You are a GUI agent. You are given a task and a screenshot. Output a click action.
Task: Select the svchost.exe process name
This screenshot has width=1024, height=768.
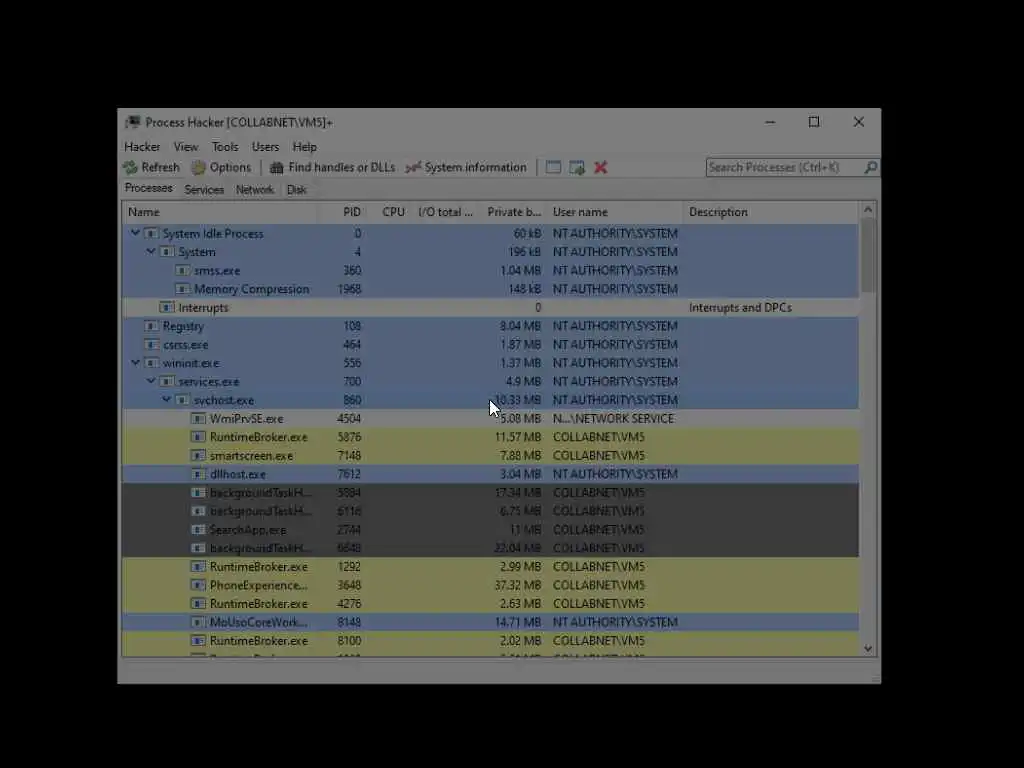[x=224, y=400]
